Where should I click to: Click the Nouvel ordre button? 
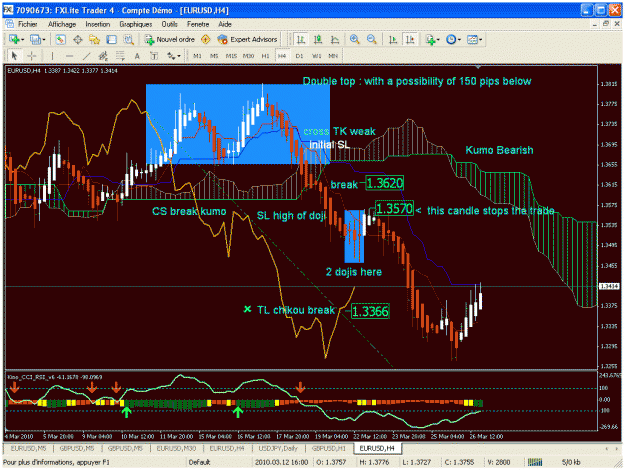(x=170, y=39)
